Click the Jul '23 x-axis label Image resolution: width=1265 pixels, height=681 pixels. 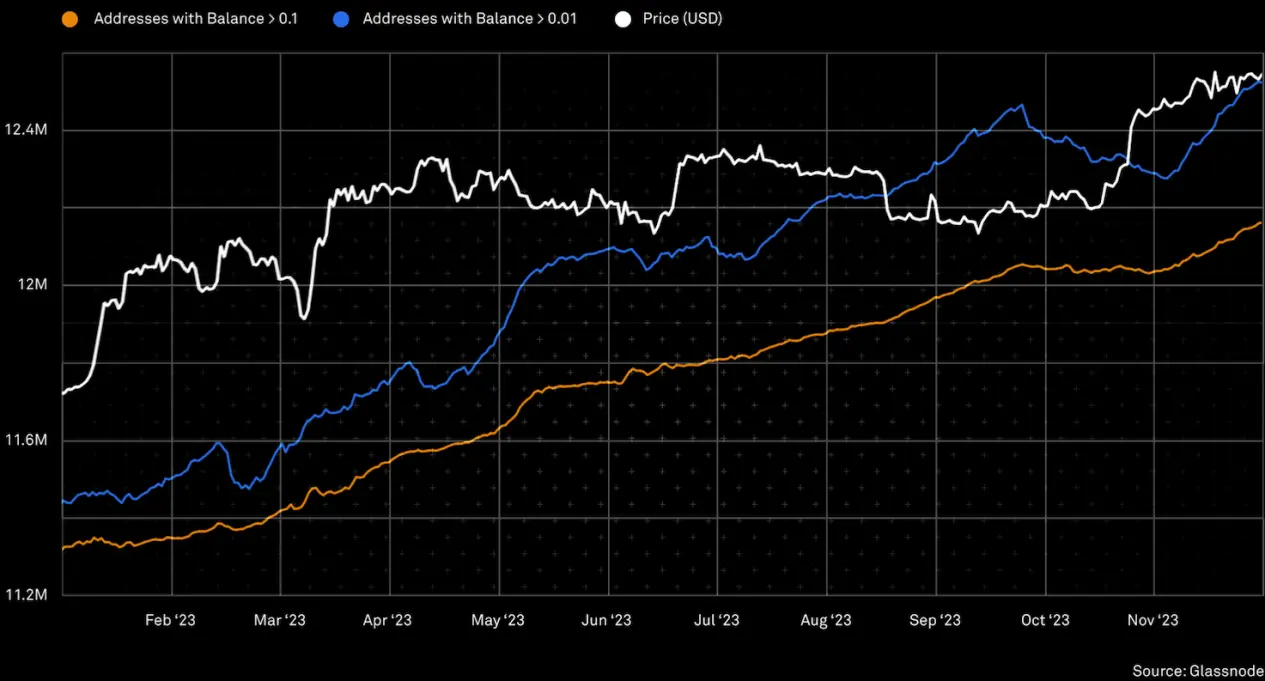pyautogui.click(x=716, y=620)
